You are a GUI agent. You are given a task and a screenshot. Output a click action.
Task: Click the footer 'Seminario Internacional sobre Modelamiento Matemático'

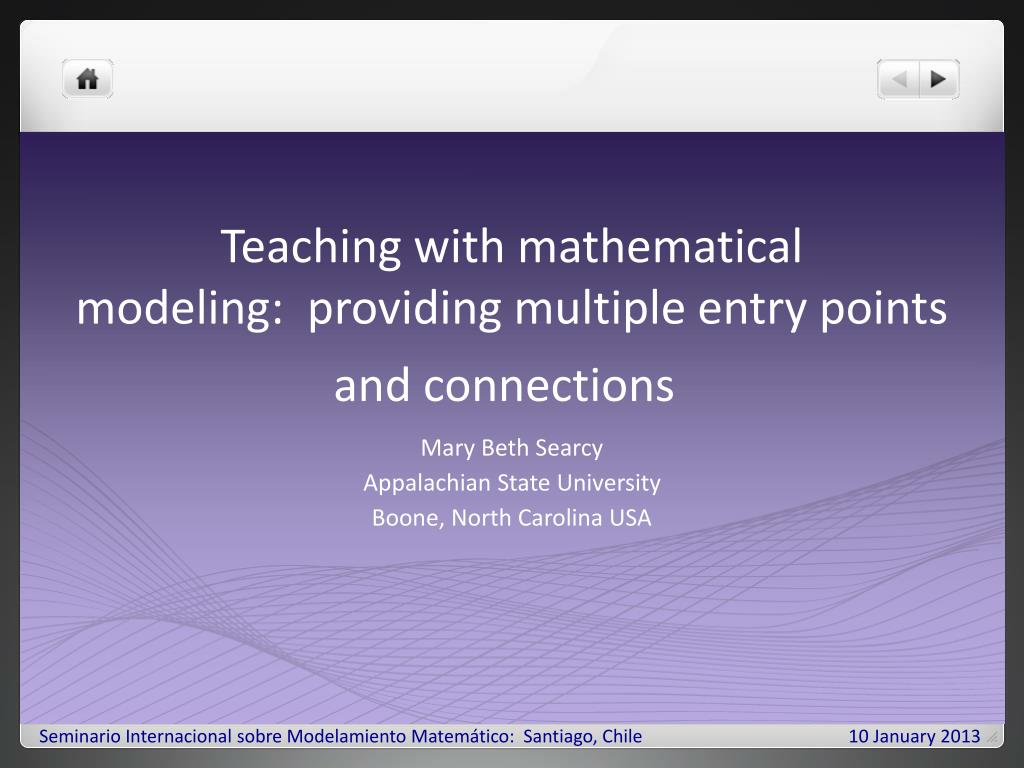pos(276,736)
